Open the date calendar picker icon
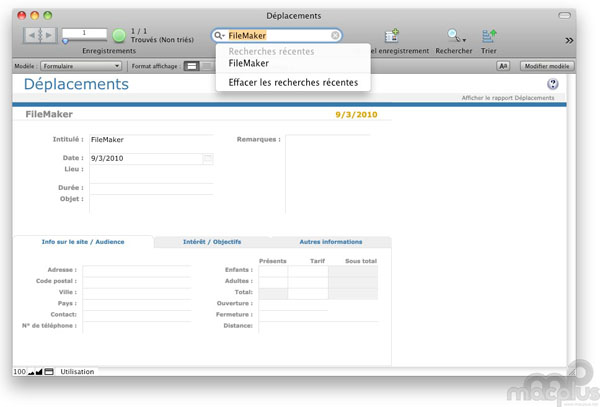 pos(208,158)
